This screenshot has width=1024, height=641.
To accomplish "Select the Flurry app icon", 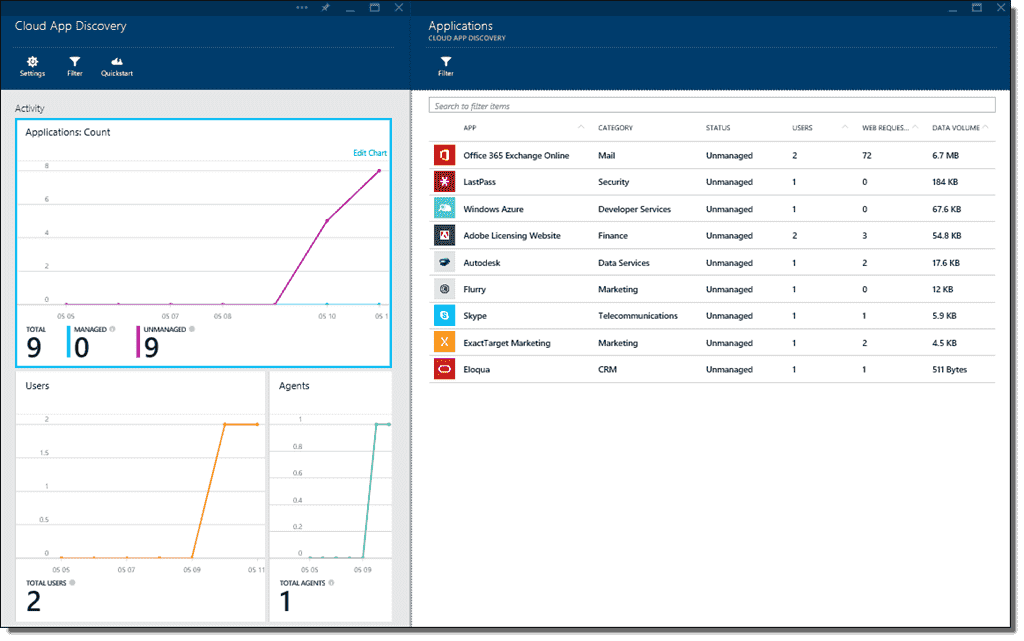I will (444, 288).
